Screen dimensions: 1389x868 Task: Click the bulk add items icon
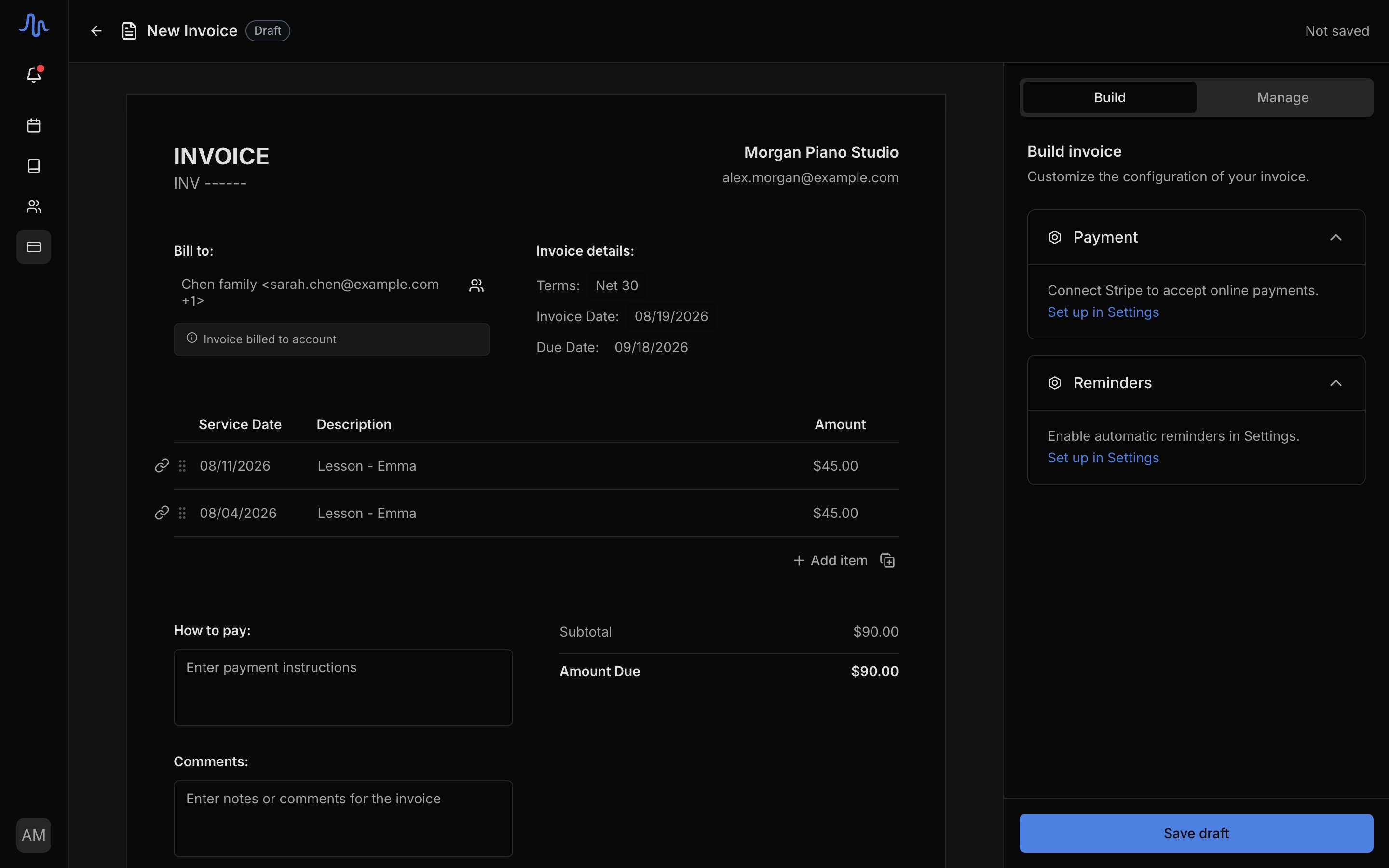[887, 560]
